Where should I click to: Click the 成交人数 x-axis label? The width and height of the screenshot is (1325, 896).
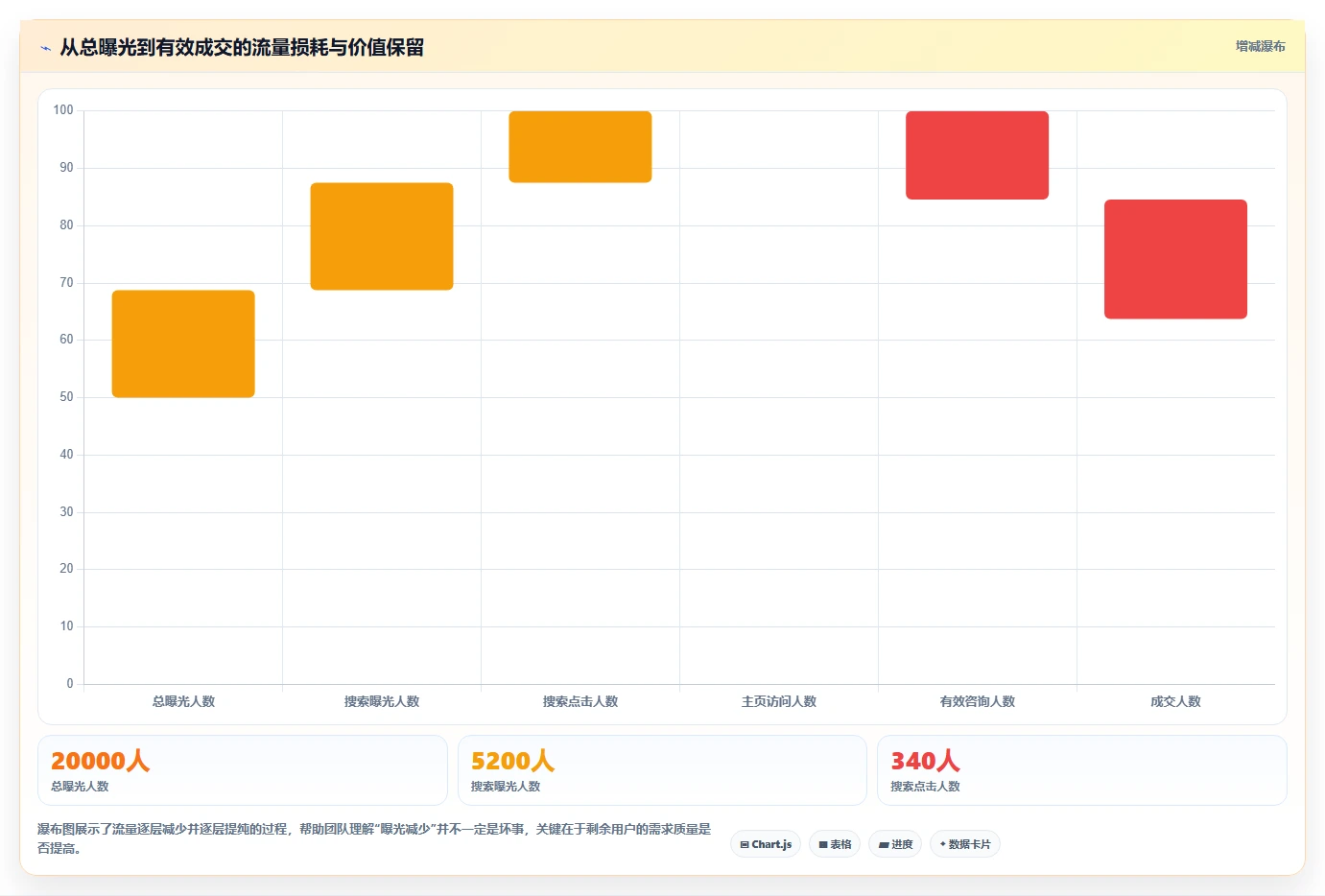point(1175,701)
